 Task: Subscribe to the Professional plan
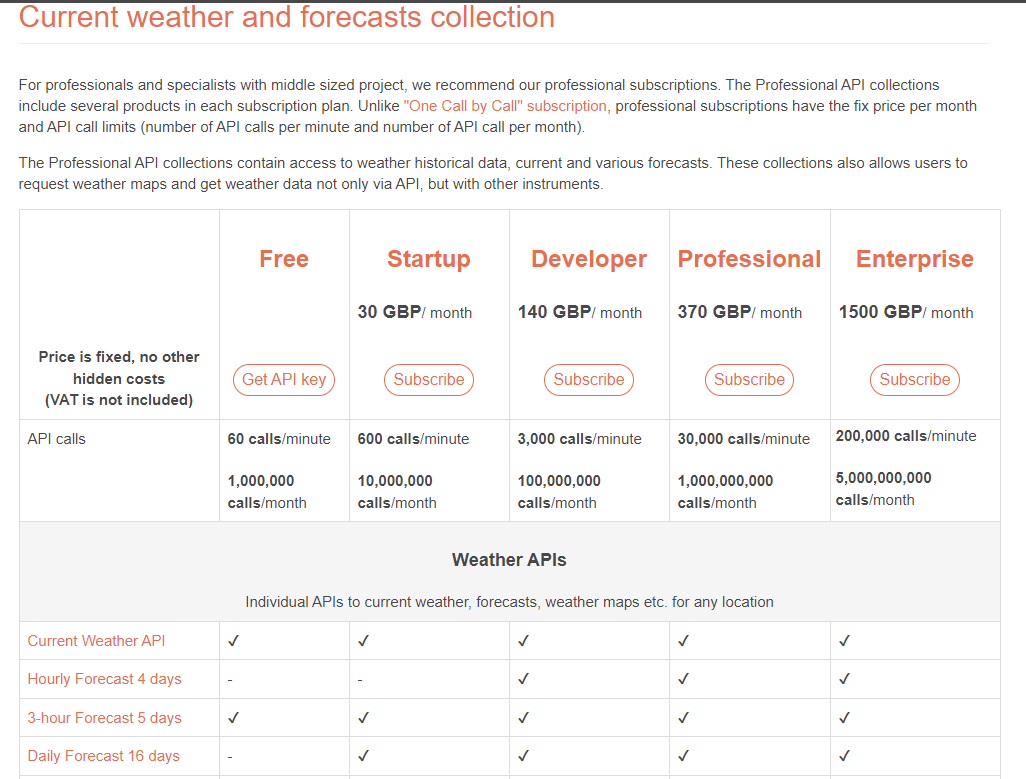point(749,380)
